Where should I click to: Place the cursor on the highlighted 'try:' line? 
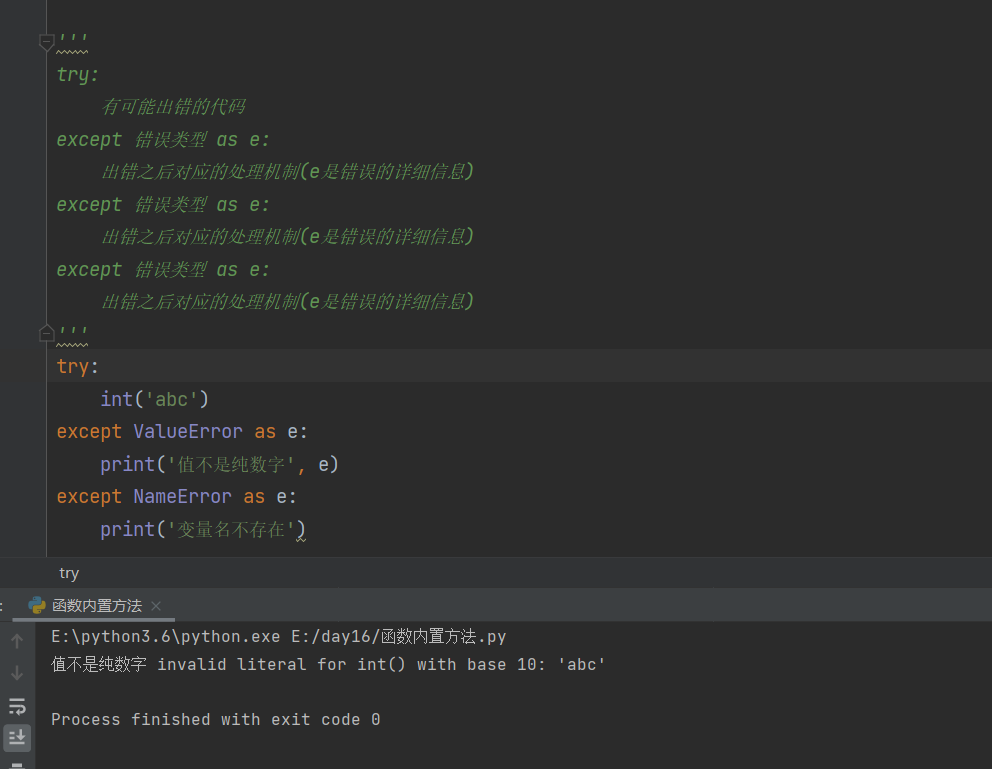click(77, 366)
